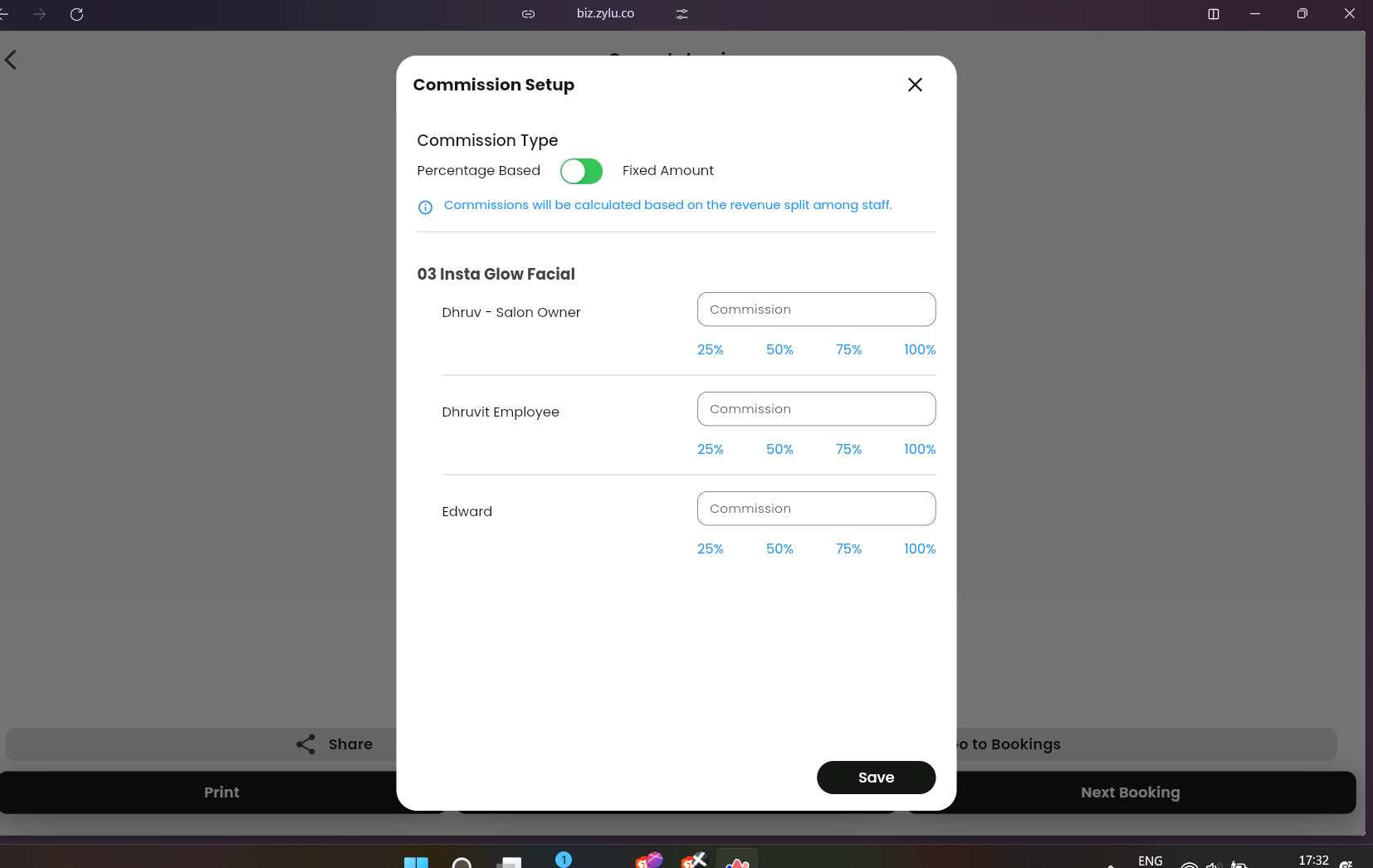Click the browser reload icon

[76, 14]
